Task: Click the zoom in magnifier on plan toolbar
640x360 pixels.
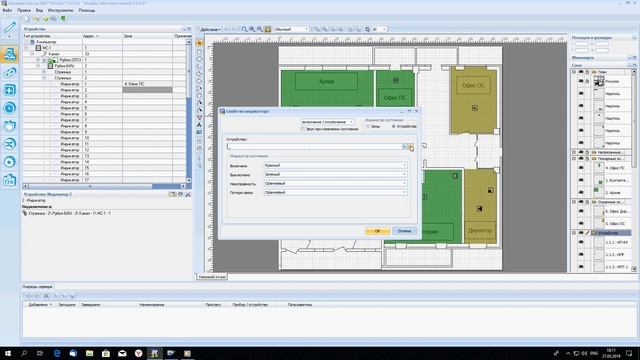Action: pyautogui.click(x=252, y=29)
